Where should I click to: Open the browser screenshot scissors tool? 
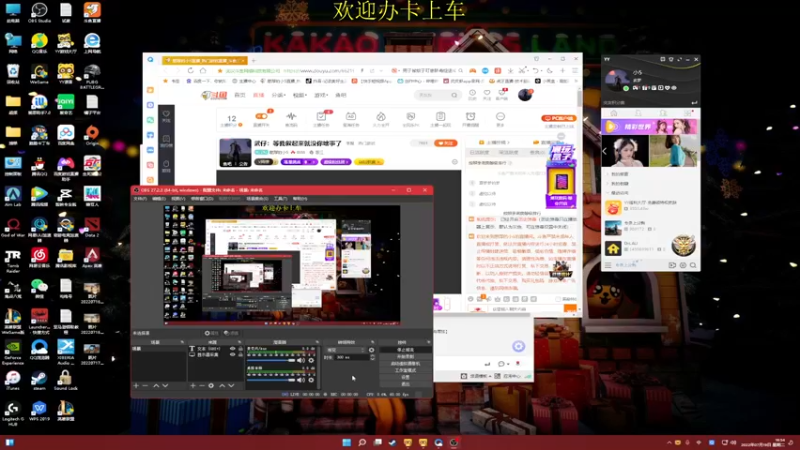click(522, 70)
